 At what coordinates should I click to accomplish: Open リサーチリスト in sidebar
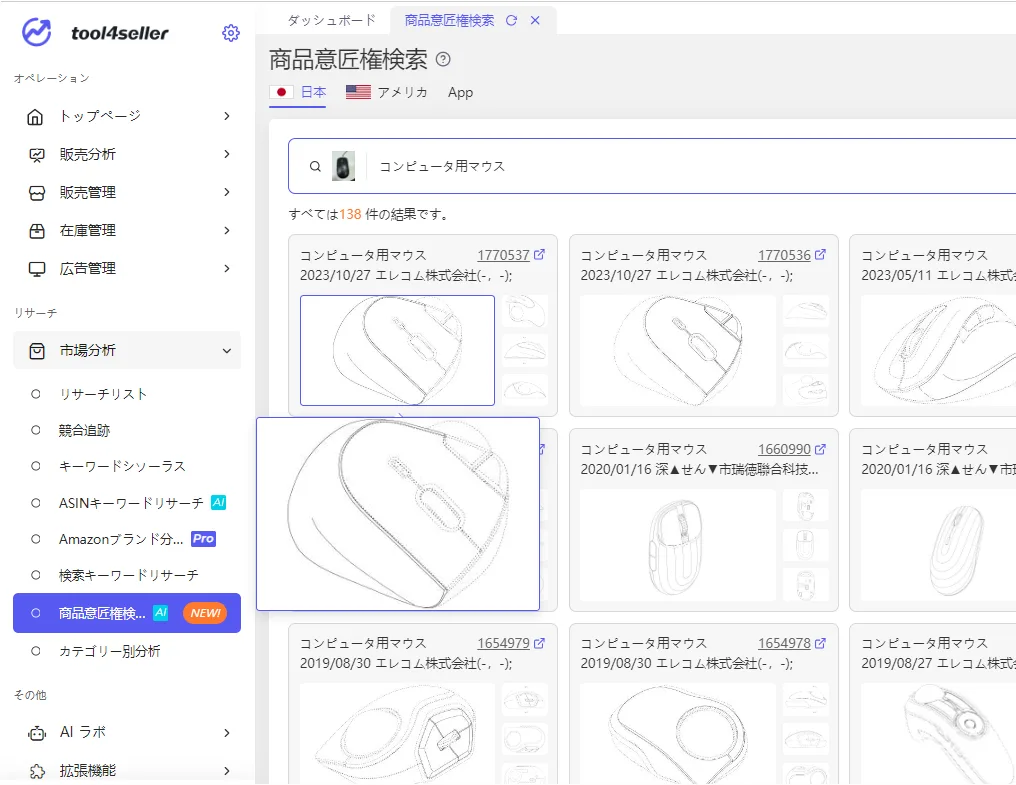103,394
